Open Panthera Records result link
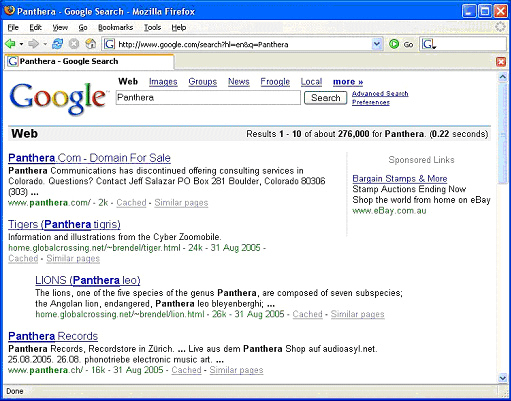The image size is (511, 401). point(53,336)
